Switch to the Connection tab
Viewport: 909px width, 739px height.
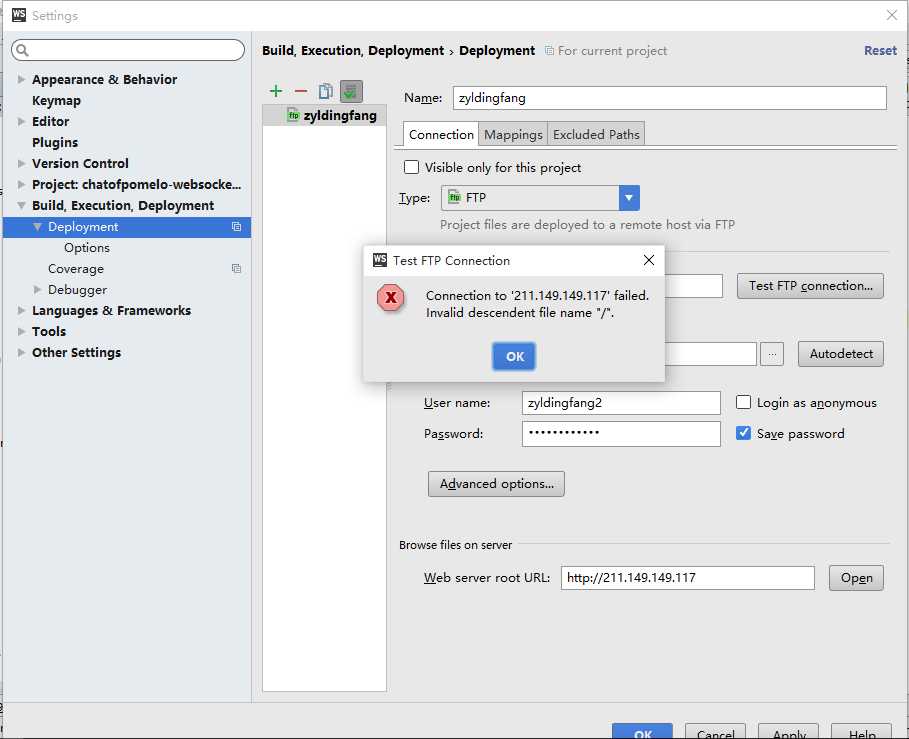point(441,134)
